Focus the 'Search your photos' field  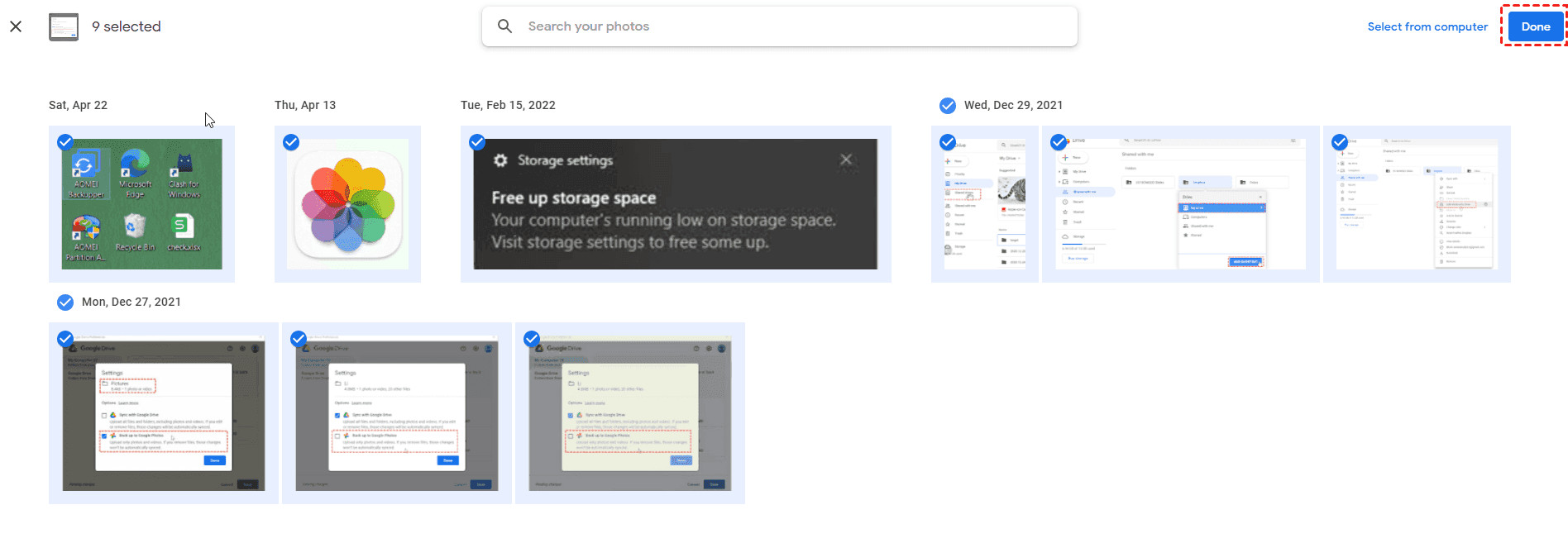pos(779,26)
